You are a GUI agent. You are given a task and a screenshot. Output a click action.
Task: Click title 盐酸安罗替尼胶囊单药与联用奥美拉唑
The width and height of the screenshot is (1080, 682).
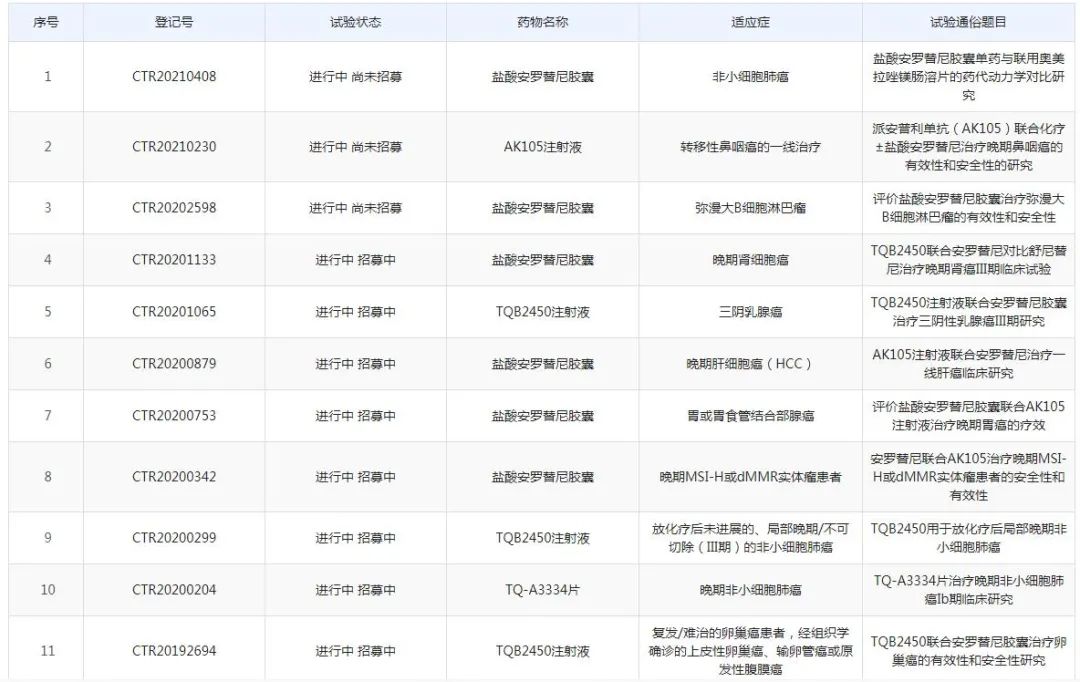pos(968,76)
